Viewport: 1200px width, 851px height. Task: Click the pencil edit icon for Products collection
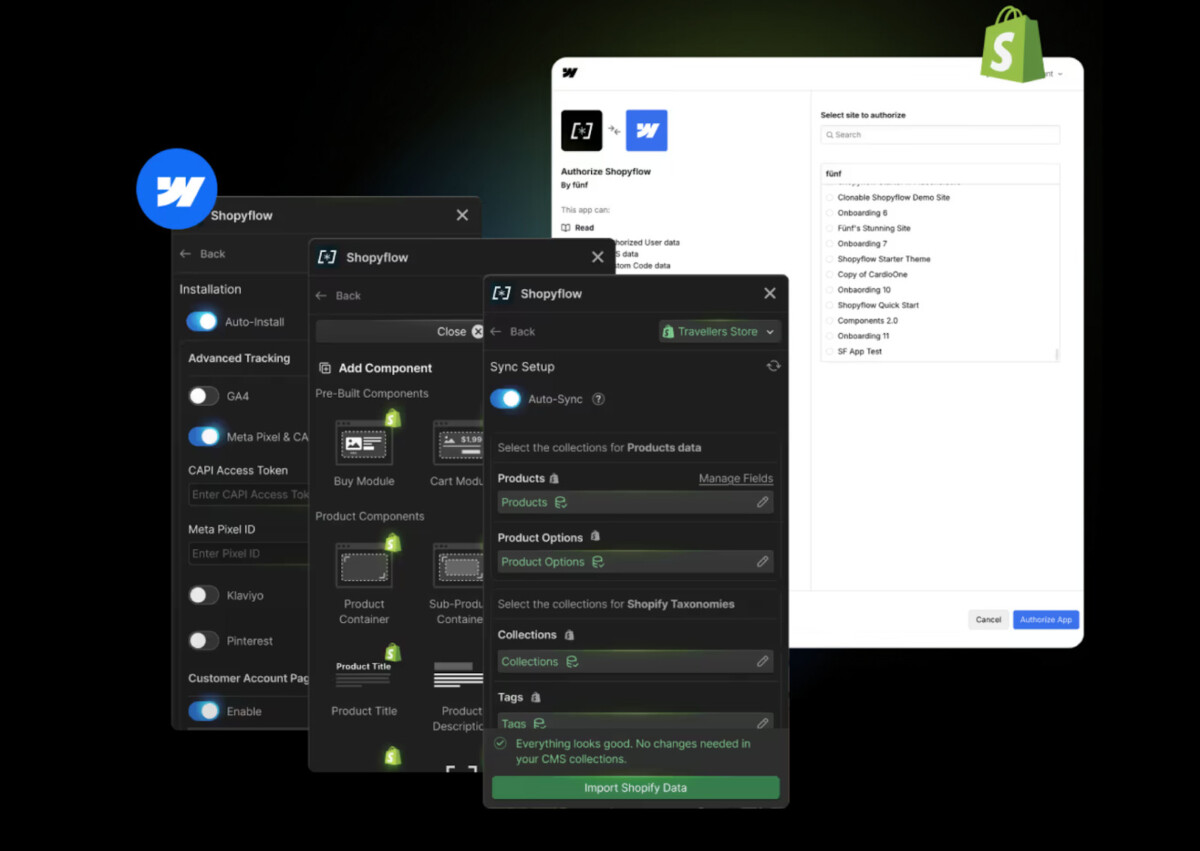click(x=762, y=502)
